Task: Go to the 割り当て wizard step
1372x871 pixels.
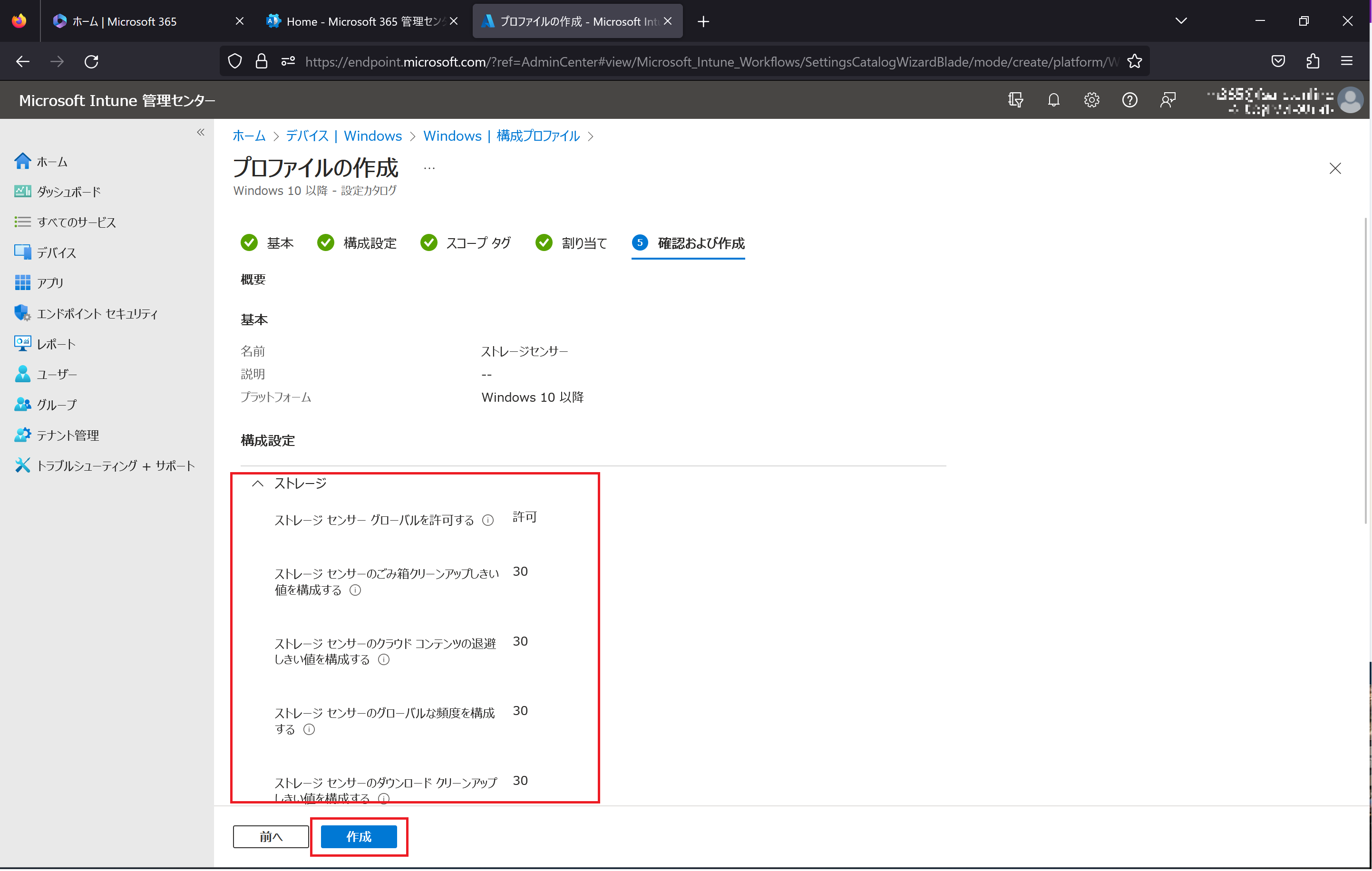Action: (571, 243)
